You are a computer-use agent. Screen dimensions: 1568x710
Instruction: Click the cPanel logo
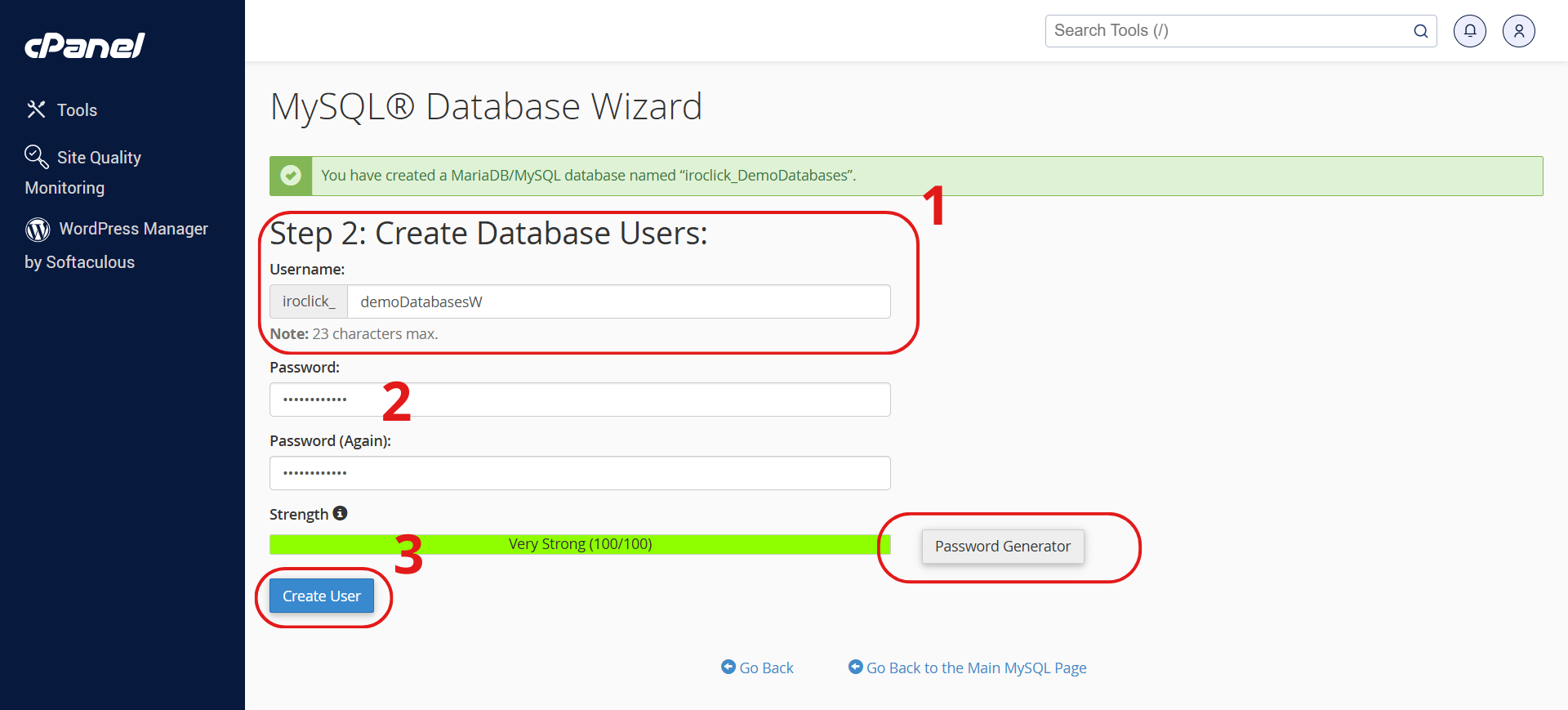[x=84, y=46]
